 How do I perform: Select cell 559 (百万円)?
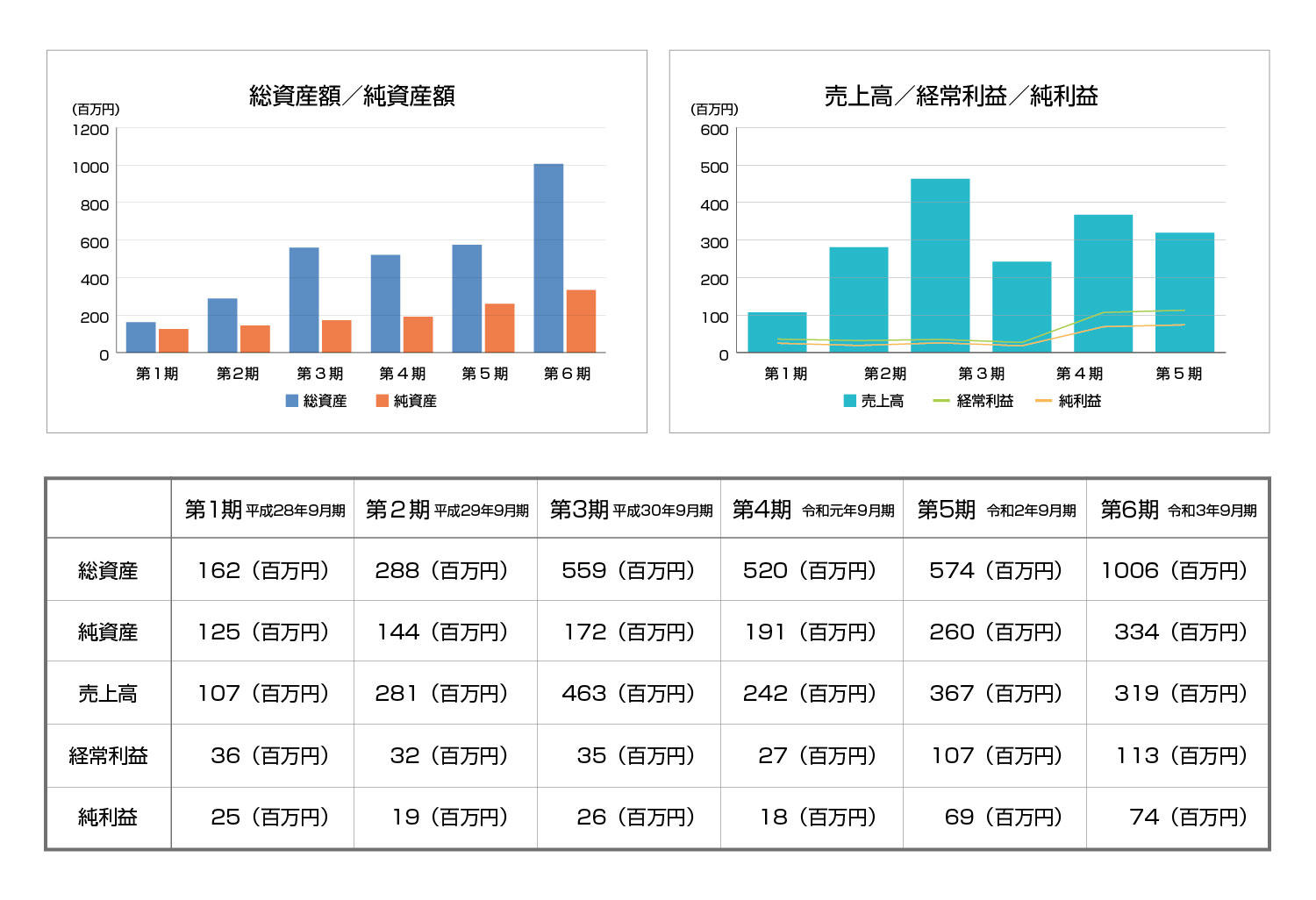(629, 570)
